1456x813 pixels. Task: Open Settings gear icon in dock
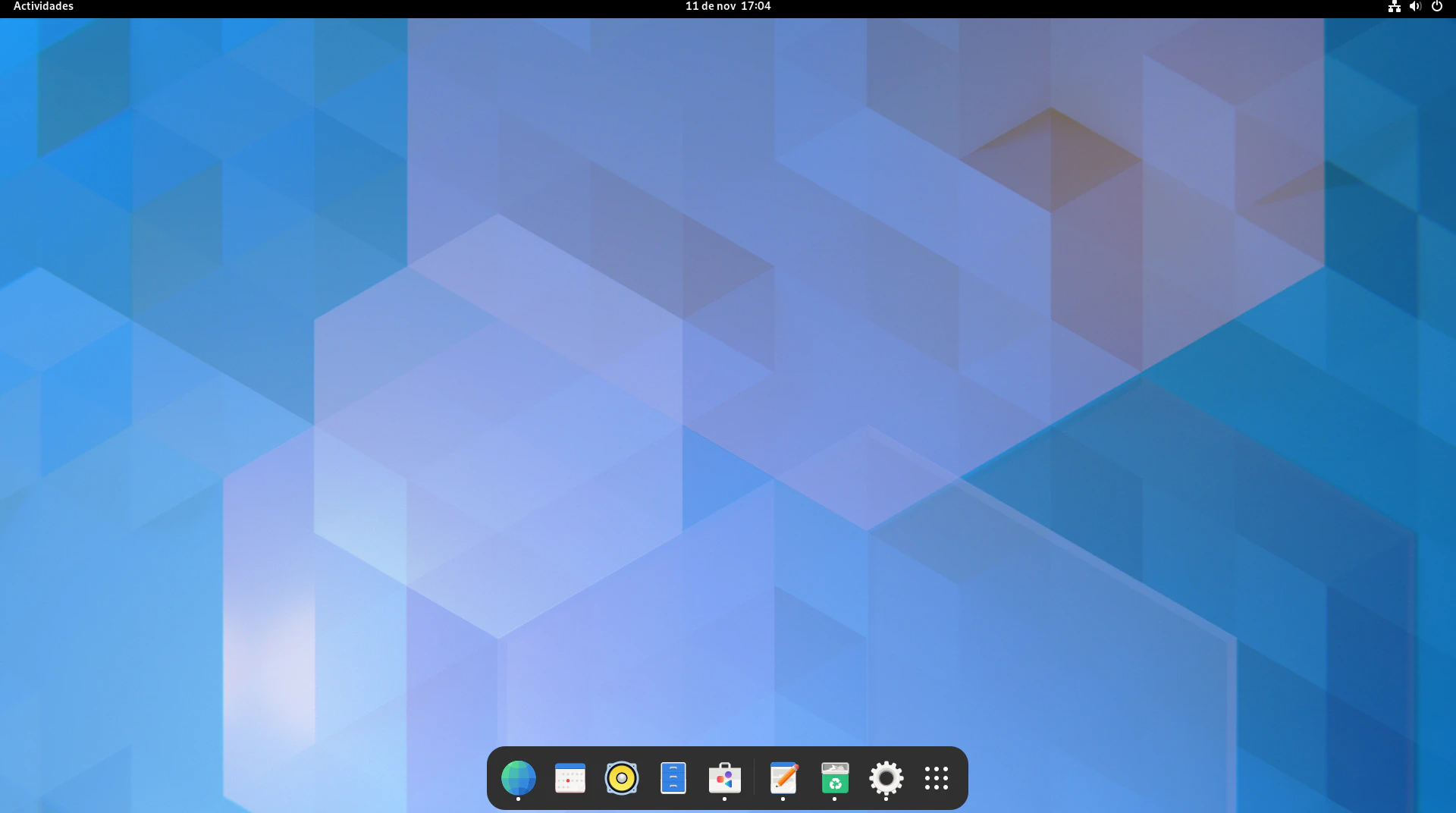coord(886,777)
